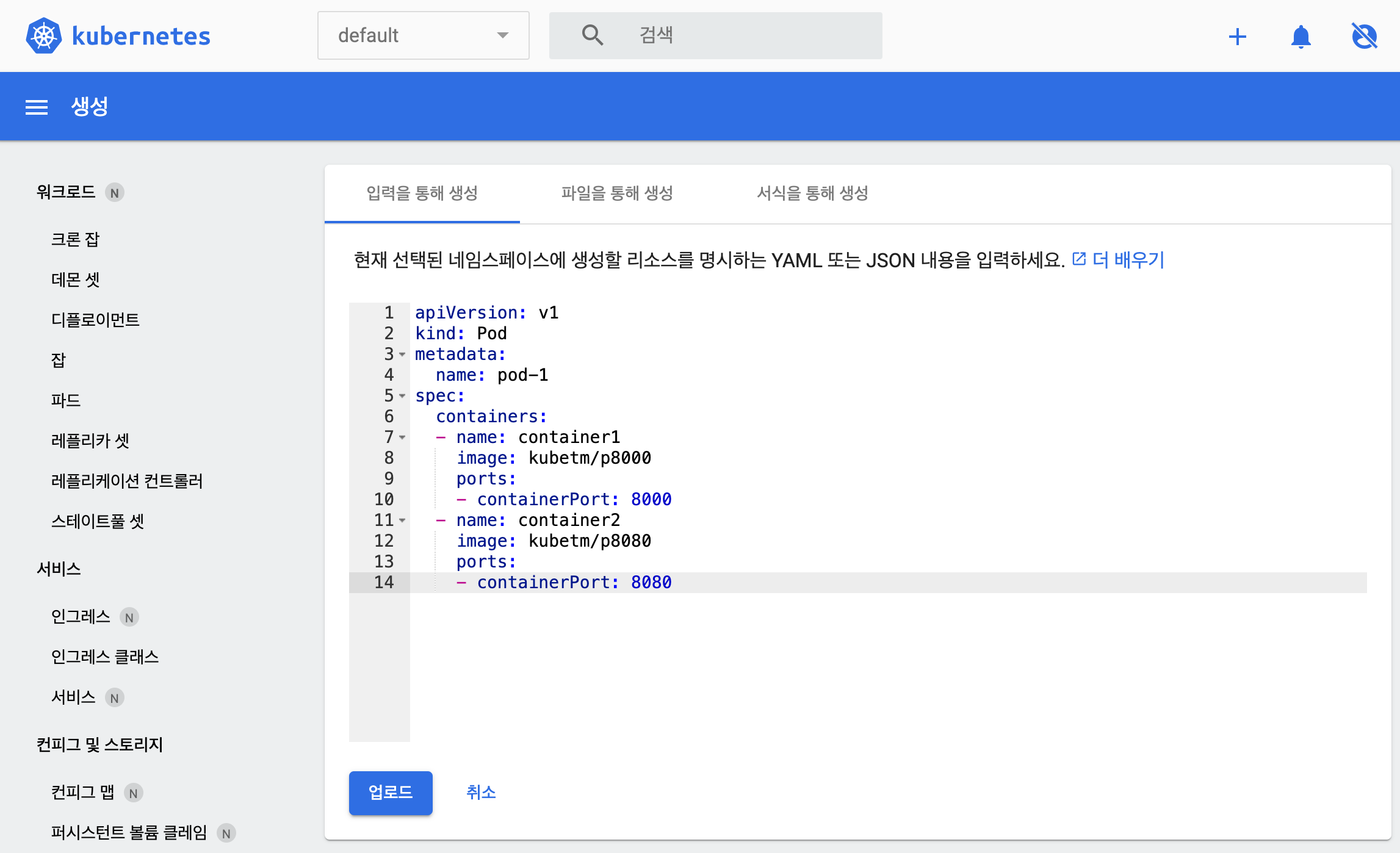Click the crossed-out user account icon

coord(1364,36)
